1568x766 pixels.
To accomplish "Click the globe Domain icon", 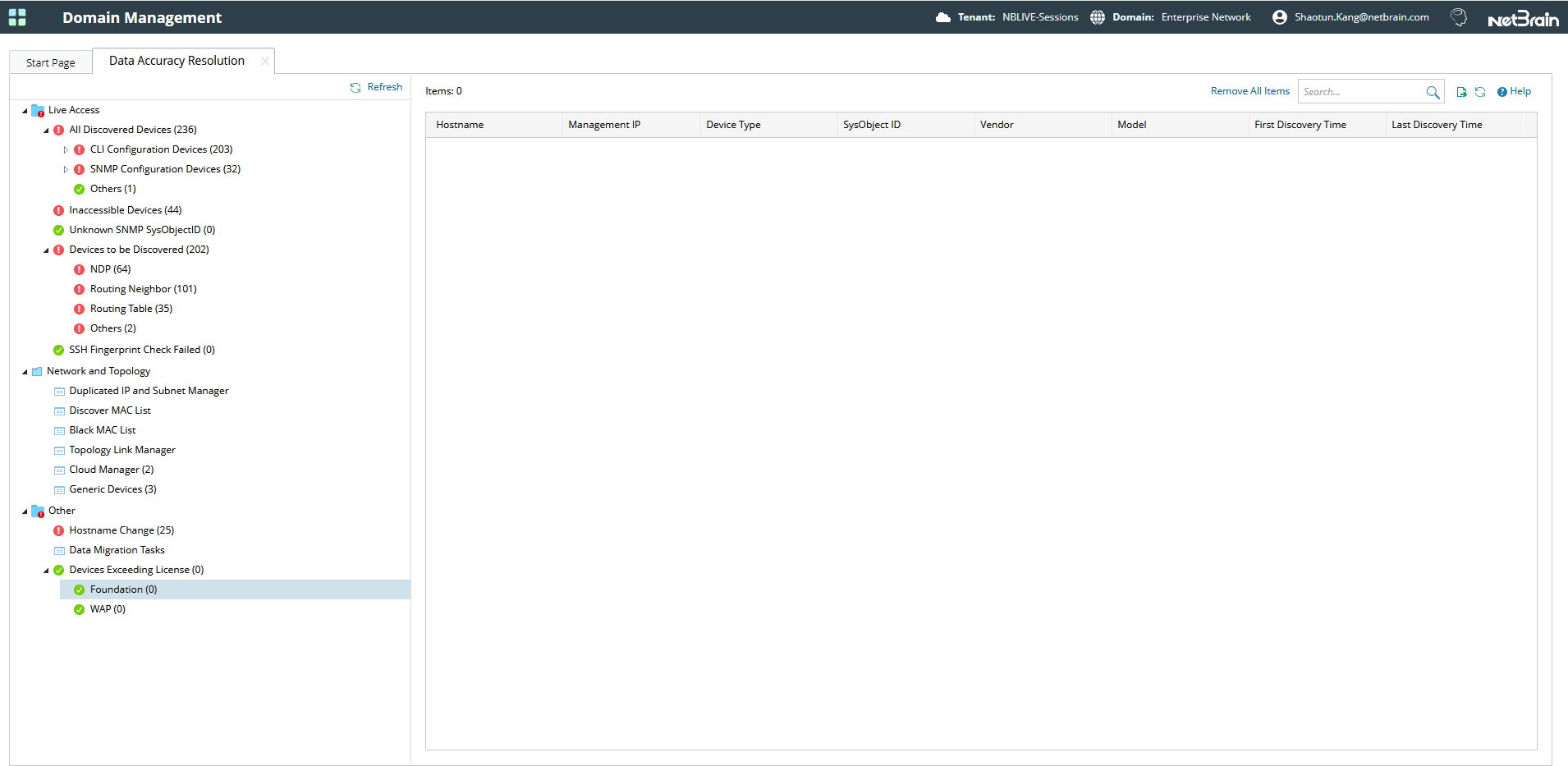I will coord(1098,17).
